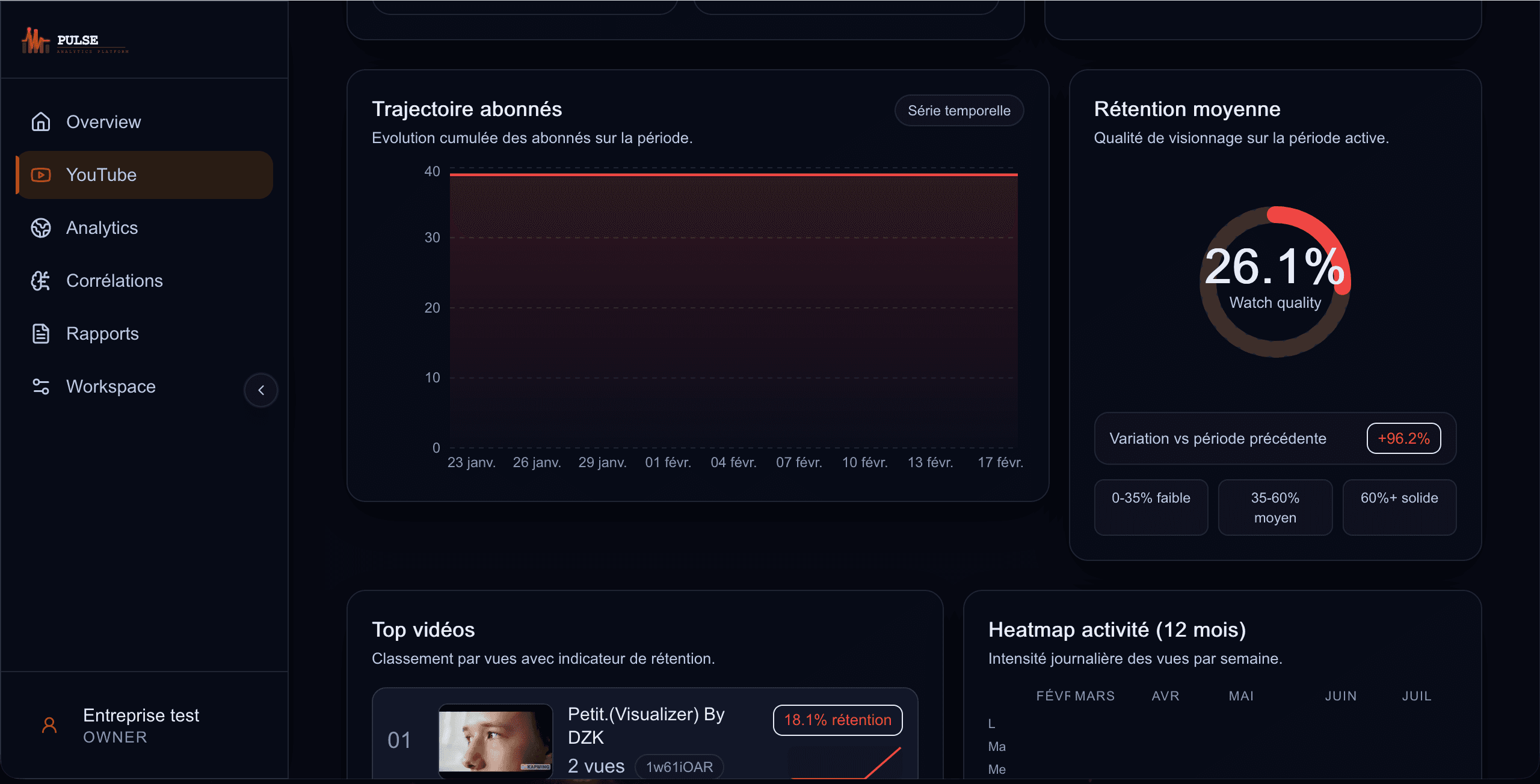Click the Overview home icon
Image resolution: width=1540 pixels, height=784 pixels.
[x=41, y=122]
